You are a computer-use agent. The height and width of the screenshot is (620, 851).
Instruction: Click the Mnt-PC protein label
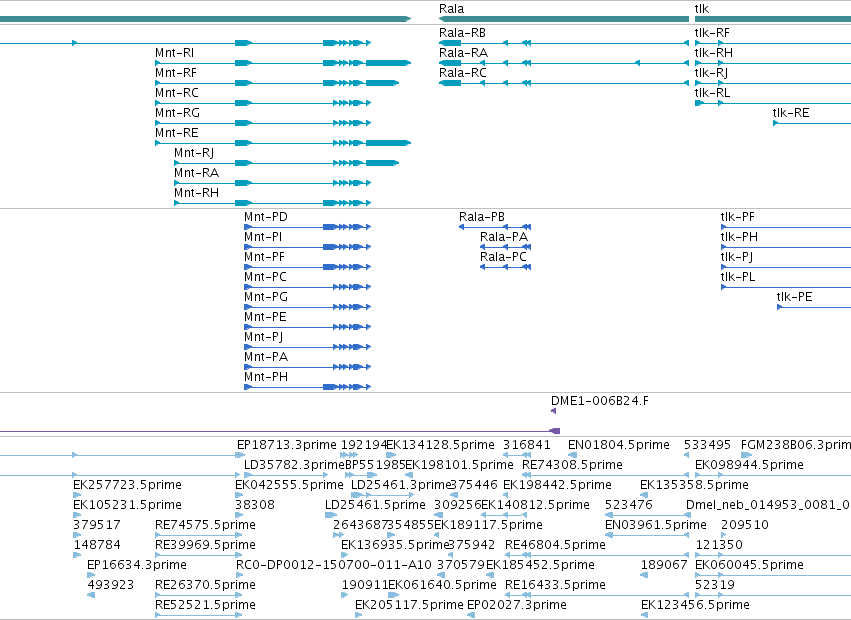click(265, 277)
